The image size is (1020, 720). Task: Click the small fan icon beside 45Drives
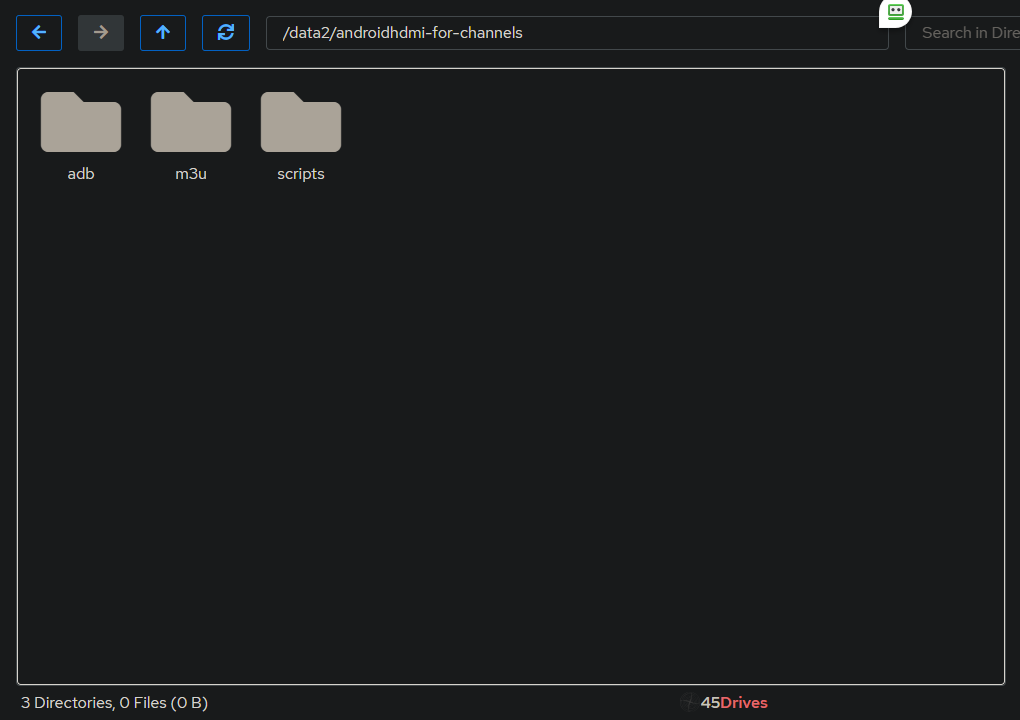[689, 703]
